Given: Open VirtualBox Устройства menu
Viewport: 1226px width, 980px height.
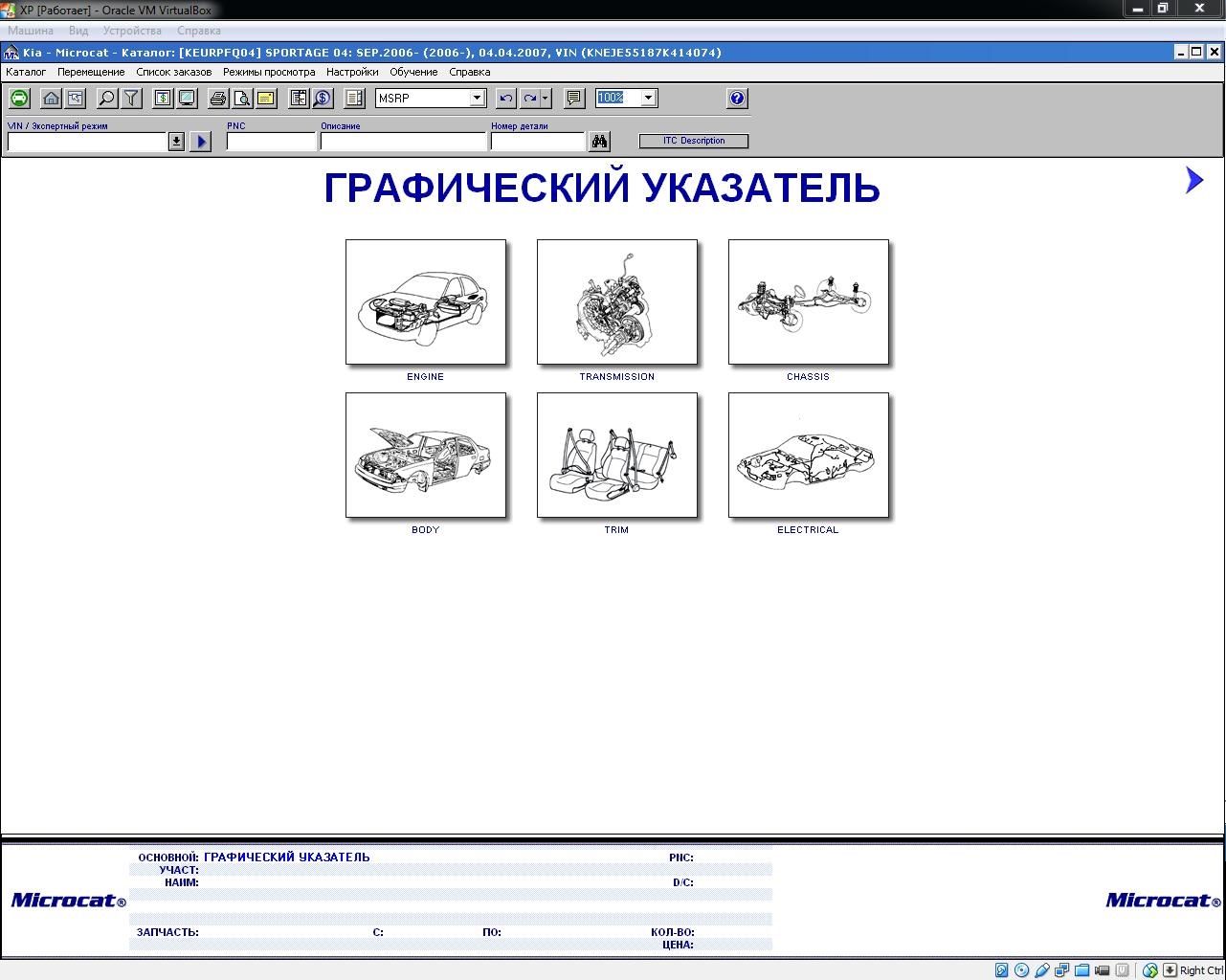Looking at the screenshot, I should point(132,31).
